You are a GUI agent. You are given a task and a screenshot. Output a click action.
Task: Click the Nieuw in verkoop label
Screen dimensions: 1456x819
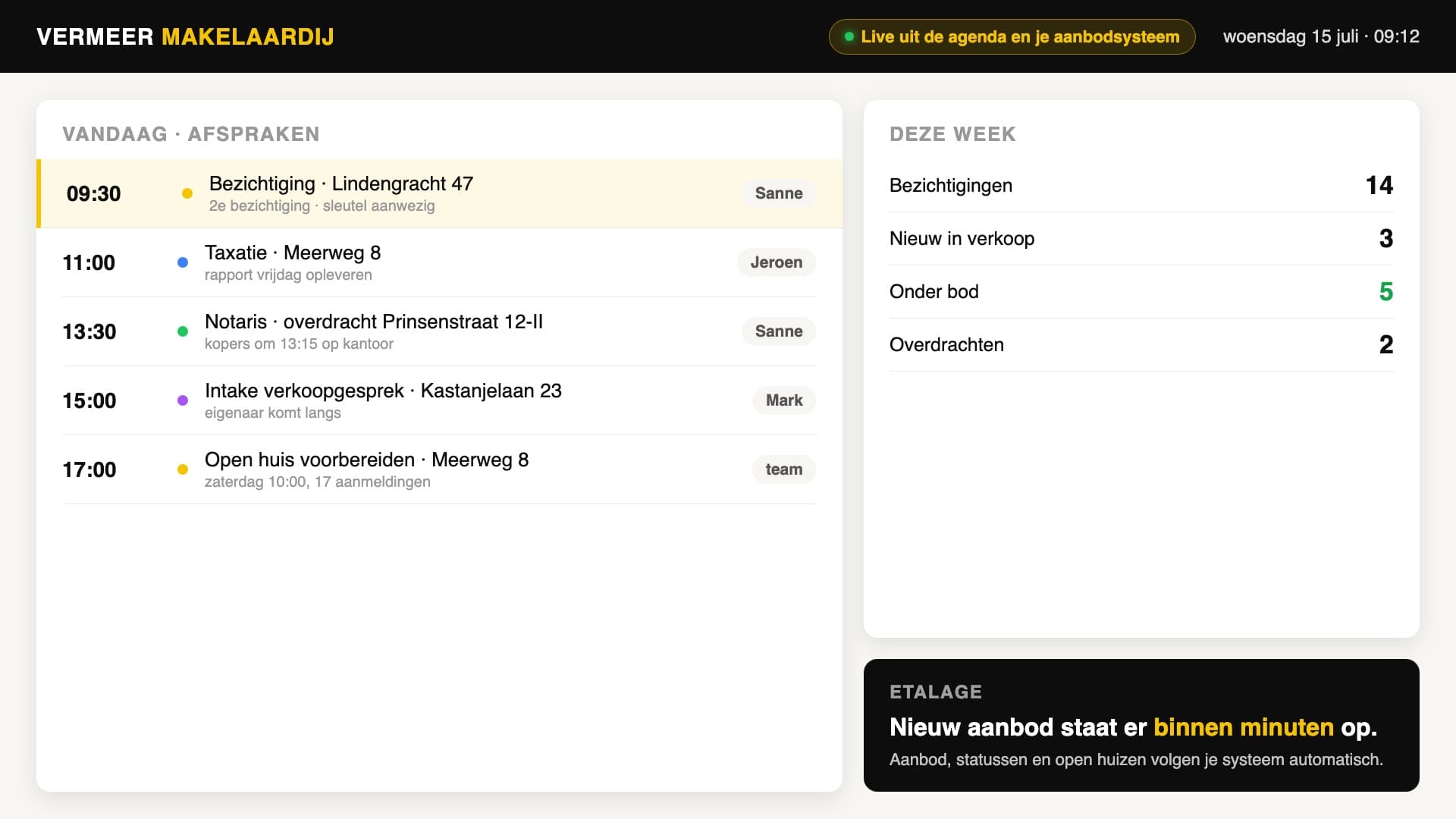962,238
